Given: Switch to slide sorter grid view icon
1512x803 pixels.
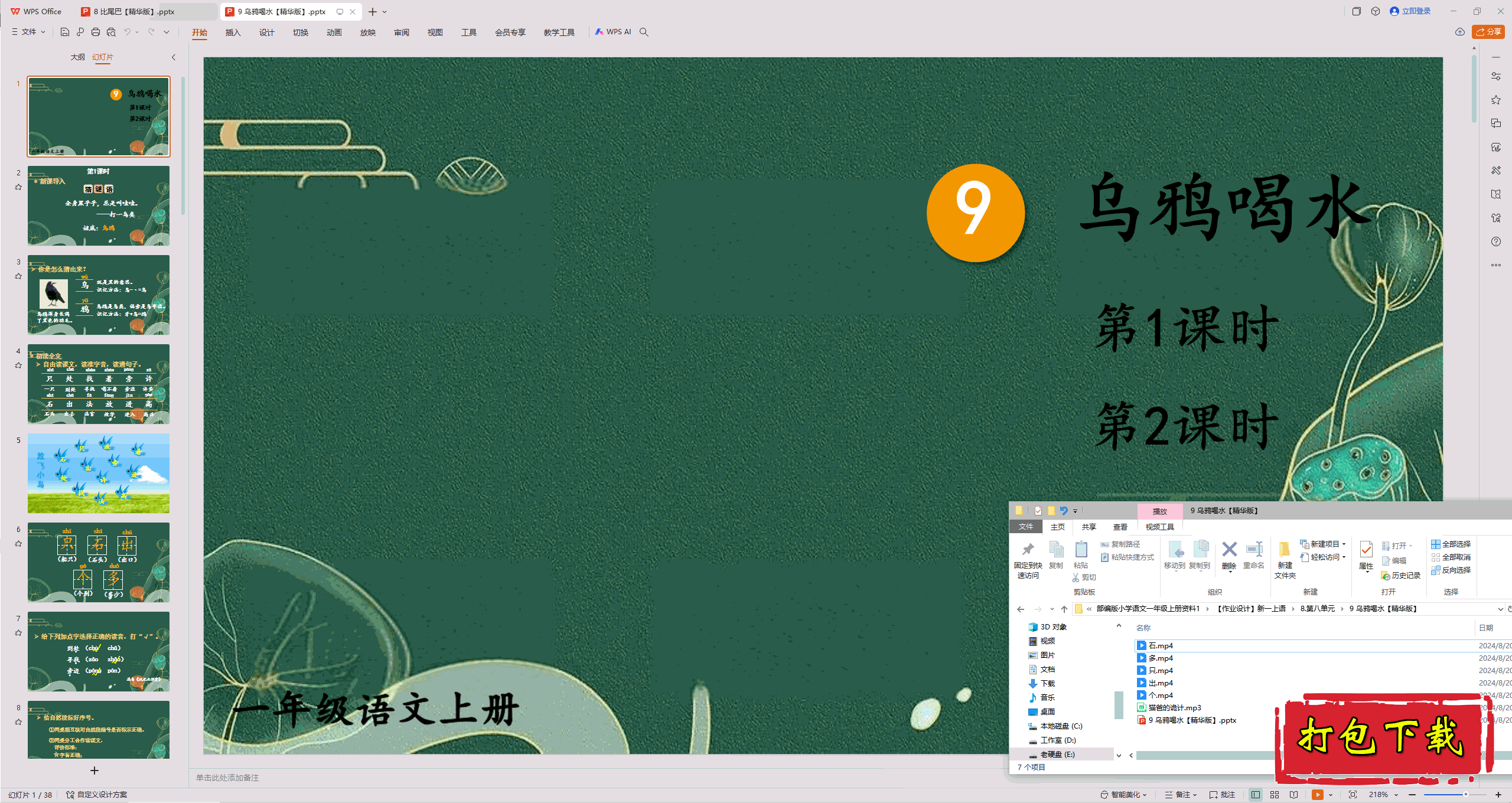Looking at the screenshot, I should [1275, 795].
